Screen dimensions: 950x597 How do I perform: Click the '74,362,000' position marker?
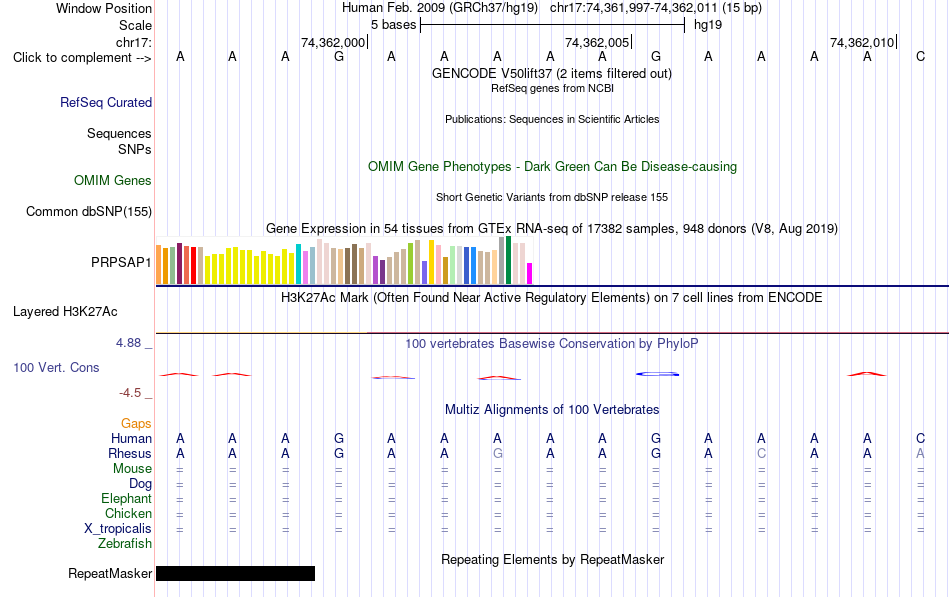(333, 42)
